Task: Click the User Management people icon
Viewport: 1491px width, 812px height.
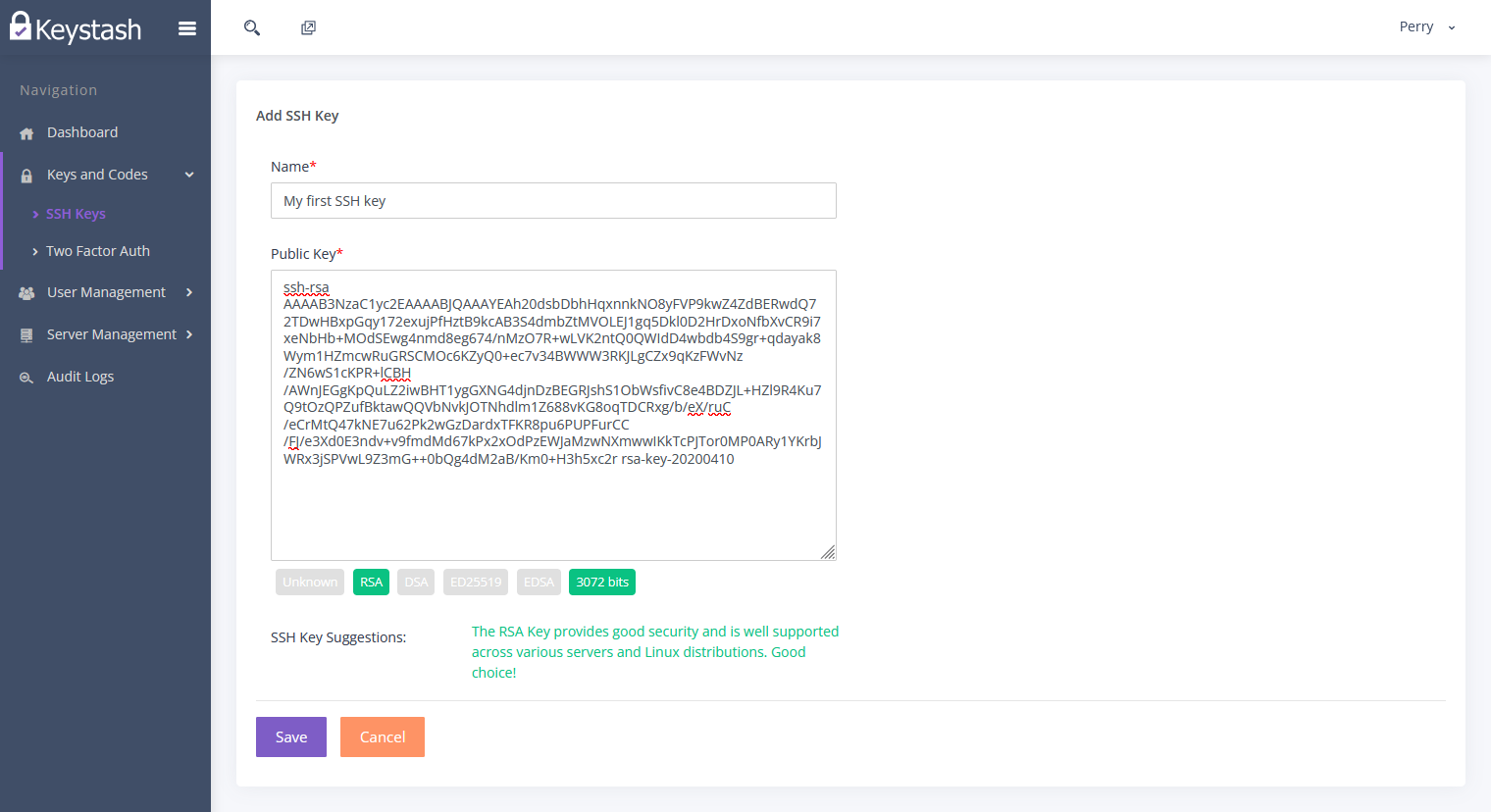Action: click(26, 293)
